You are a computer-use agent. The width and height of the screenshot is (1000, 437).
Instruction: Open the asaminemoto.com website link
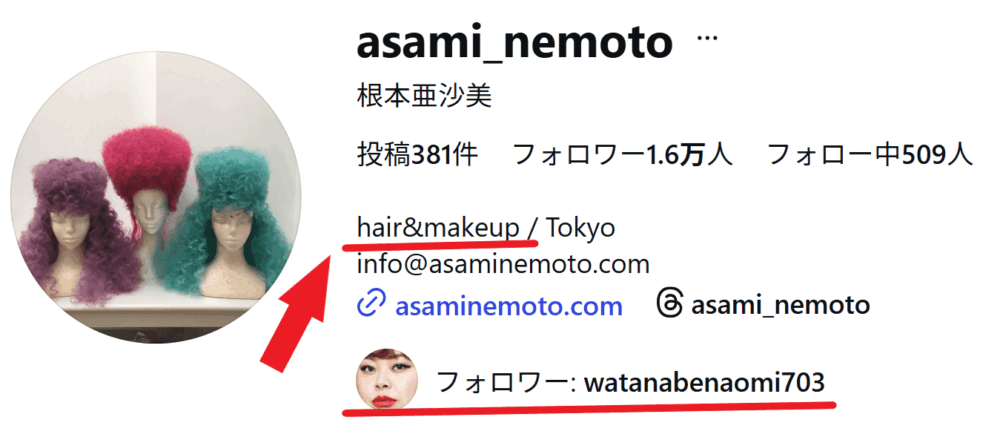pos(508,306)
